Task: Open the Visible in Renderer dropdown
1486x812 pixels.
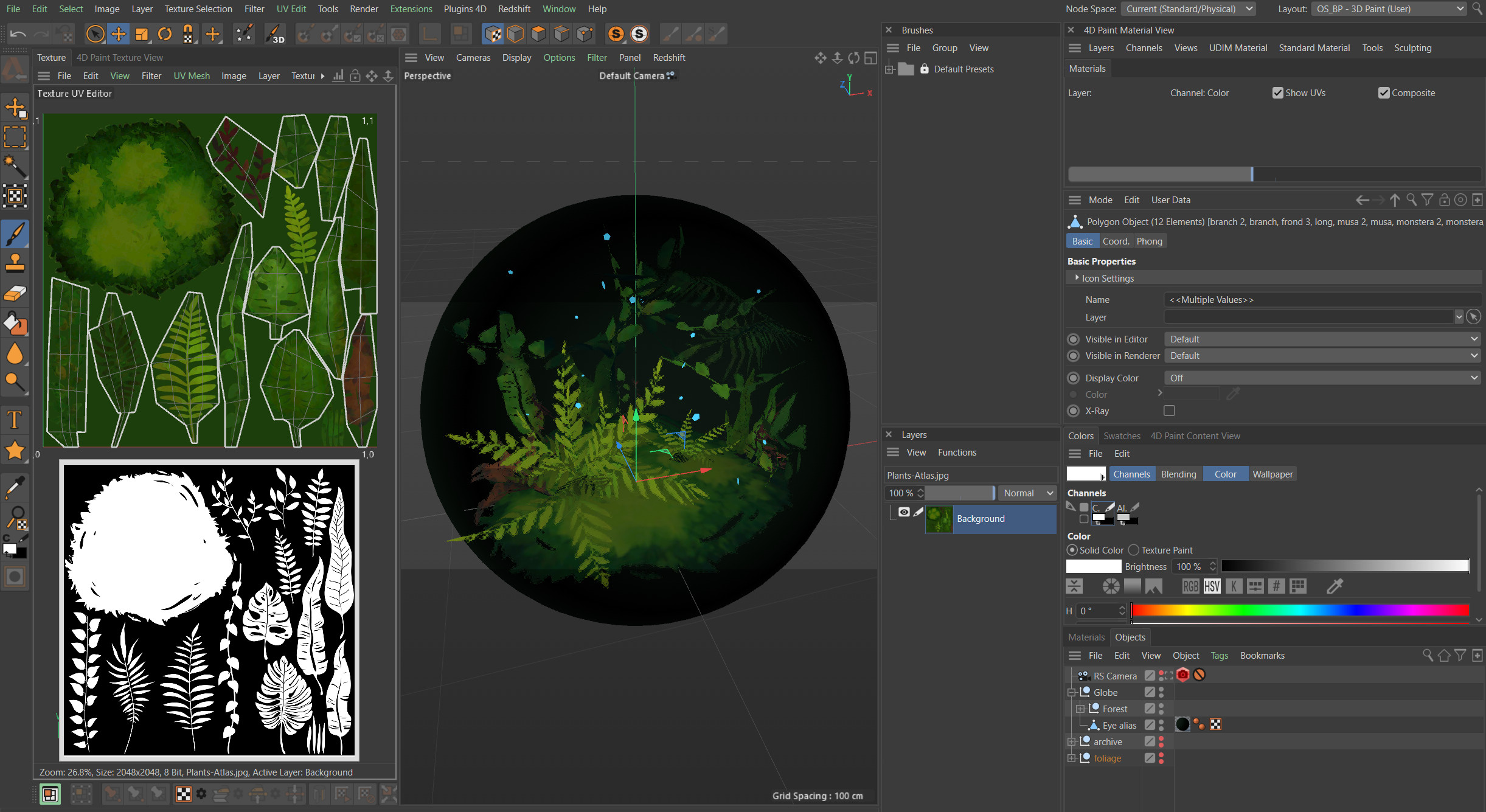Action: 1322,355
